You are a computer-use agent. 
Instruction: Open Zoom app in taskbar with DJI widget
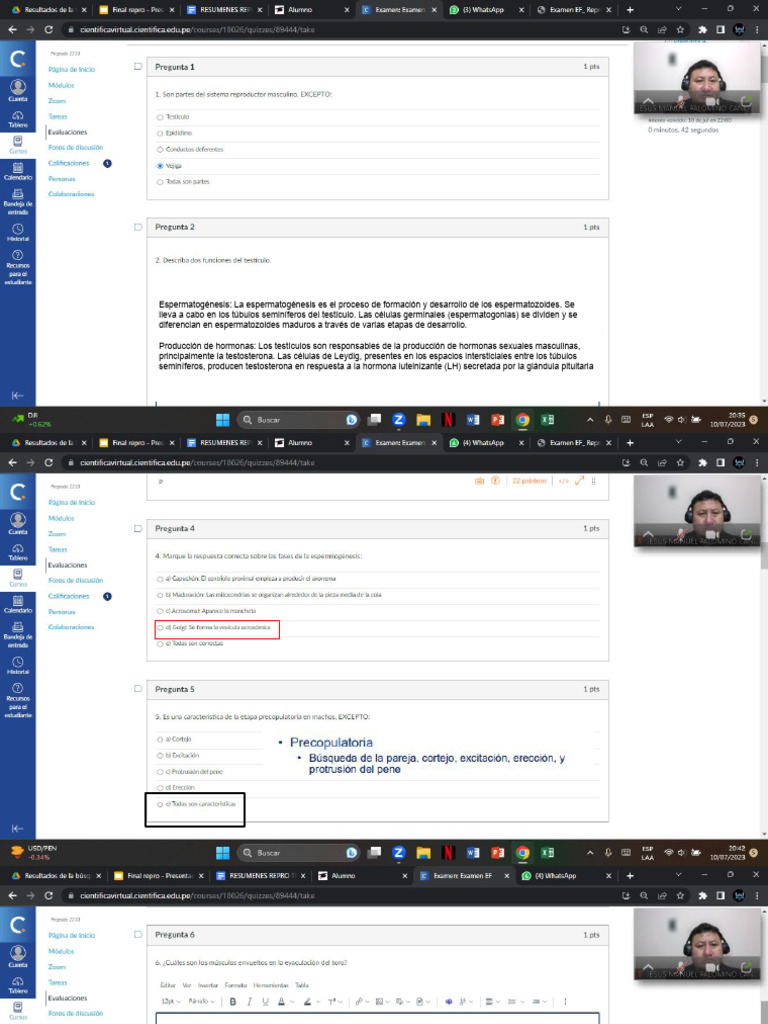click(x=398, y=419)
